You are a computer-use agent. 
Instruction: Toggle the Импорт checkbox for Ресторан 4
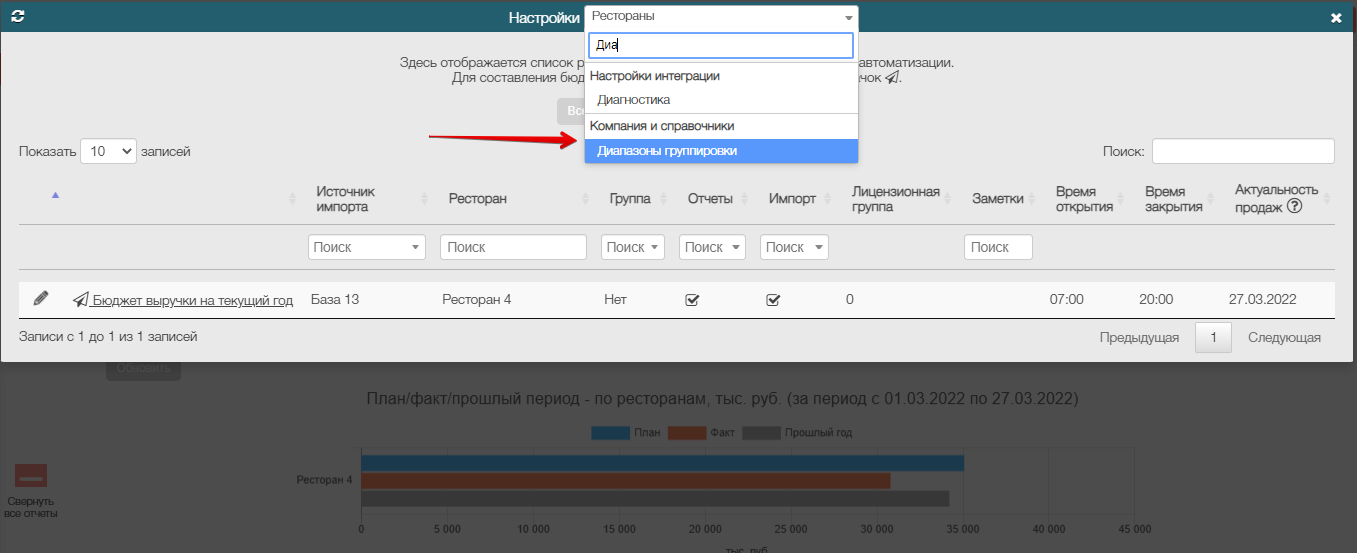(x=773, y=299)
